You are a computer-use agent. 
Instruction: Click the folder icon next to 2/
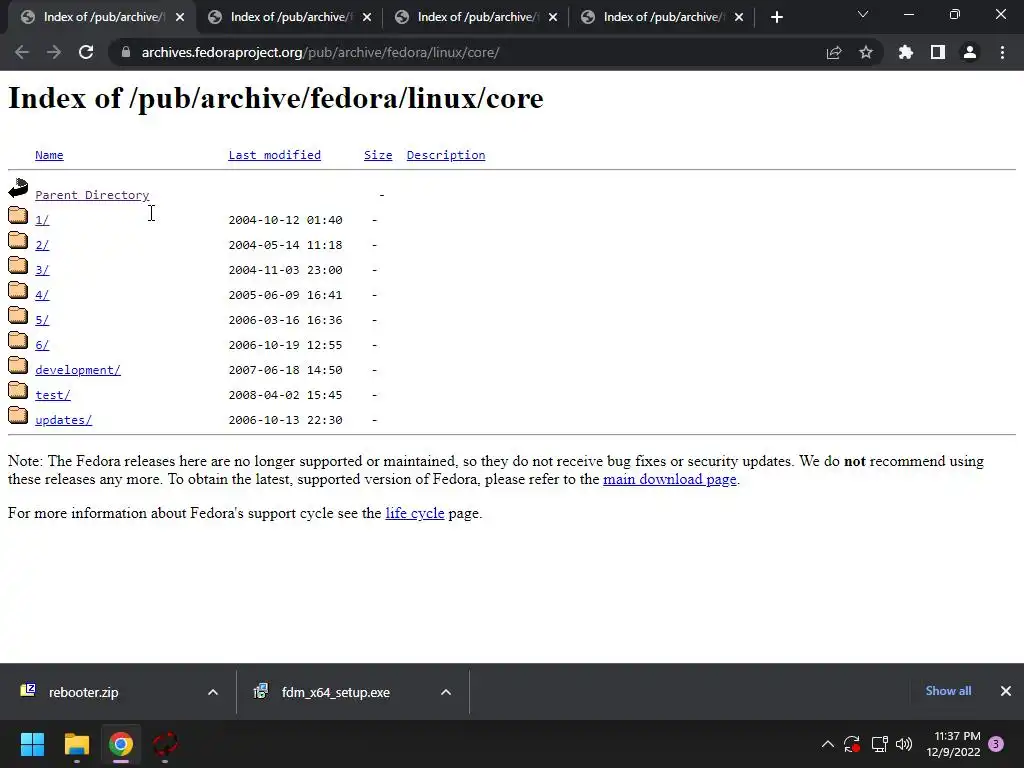click(18, 240)
